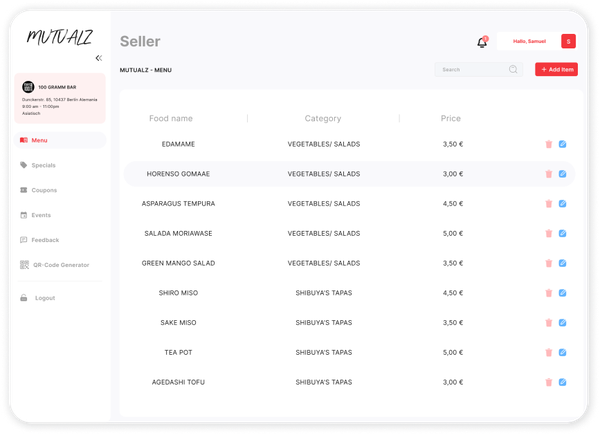Collapse the sidebar with double chevron
The height and width of the screenshot is (435, 600).
(x=98, y=58)
